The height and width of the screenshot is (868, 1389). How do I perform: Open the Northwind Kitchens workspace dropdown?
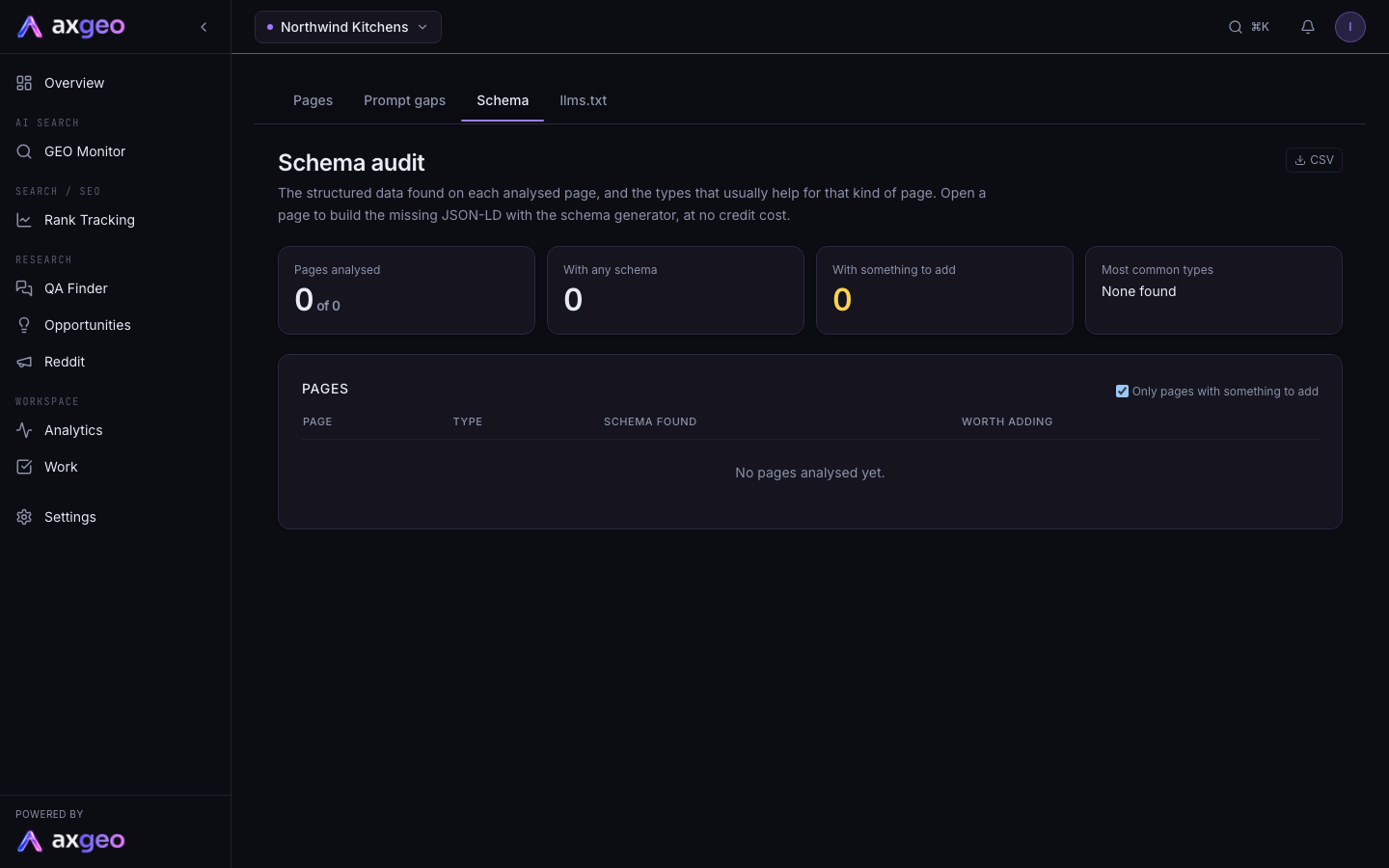(x=348, y=27)
